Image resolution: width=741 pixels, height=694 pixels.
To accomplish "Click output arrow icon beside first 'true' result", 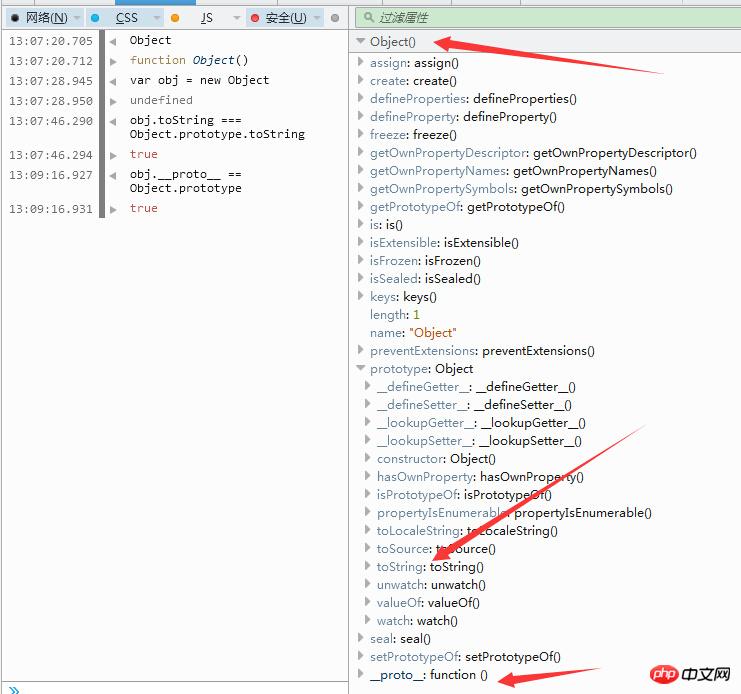I will tap(112, 155).
